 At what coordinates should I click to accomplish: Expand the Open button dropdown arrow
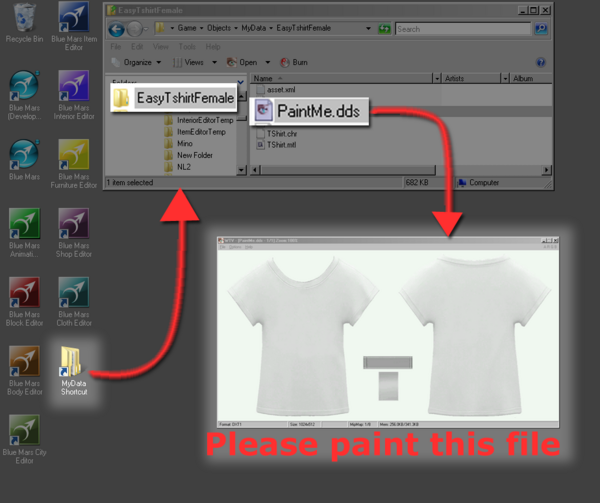coord(268,62)
